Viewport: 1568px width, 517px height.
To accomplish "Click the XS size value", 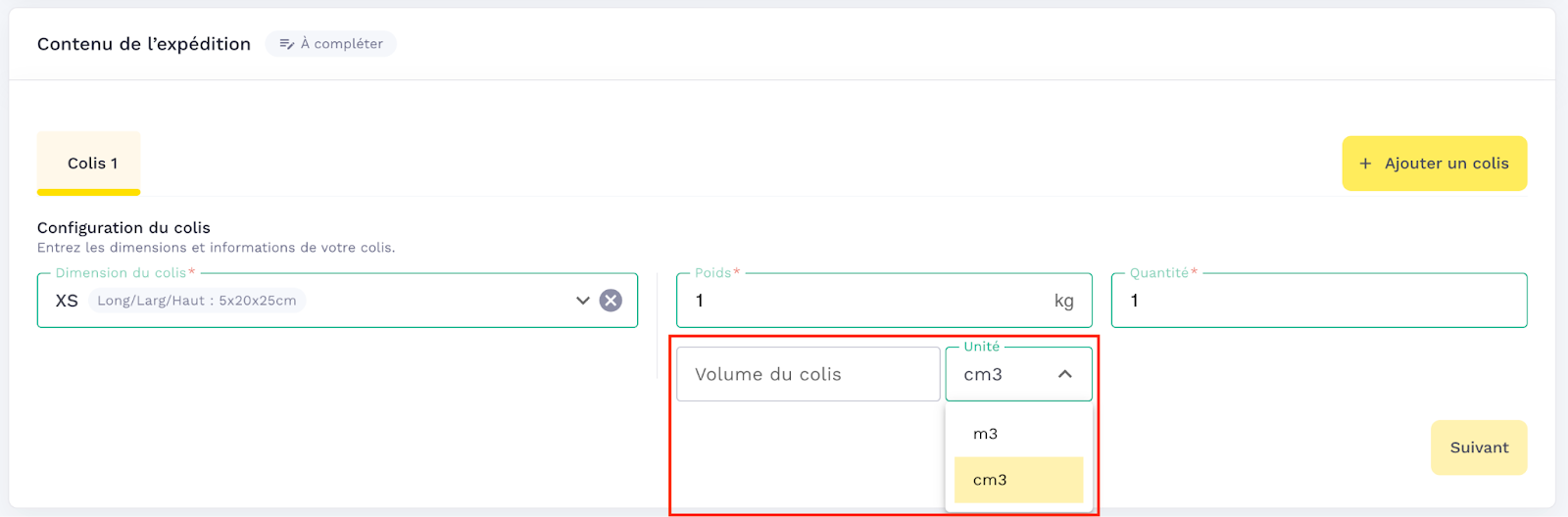I will pos(67,301).
